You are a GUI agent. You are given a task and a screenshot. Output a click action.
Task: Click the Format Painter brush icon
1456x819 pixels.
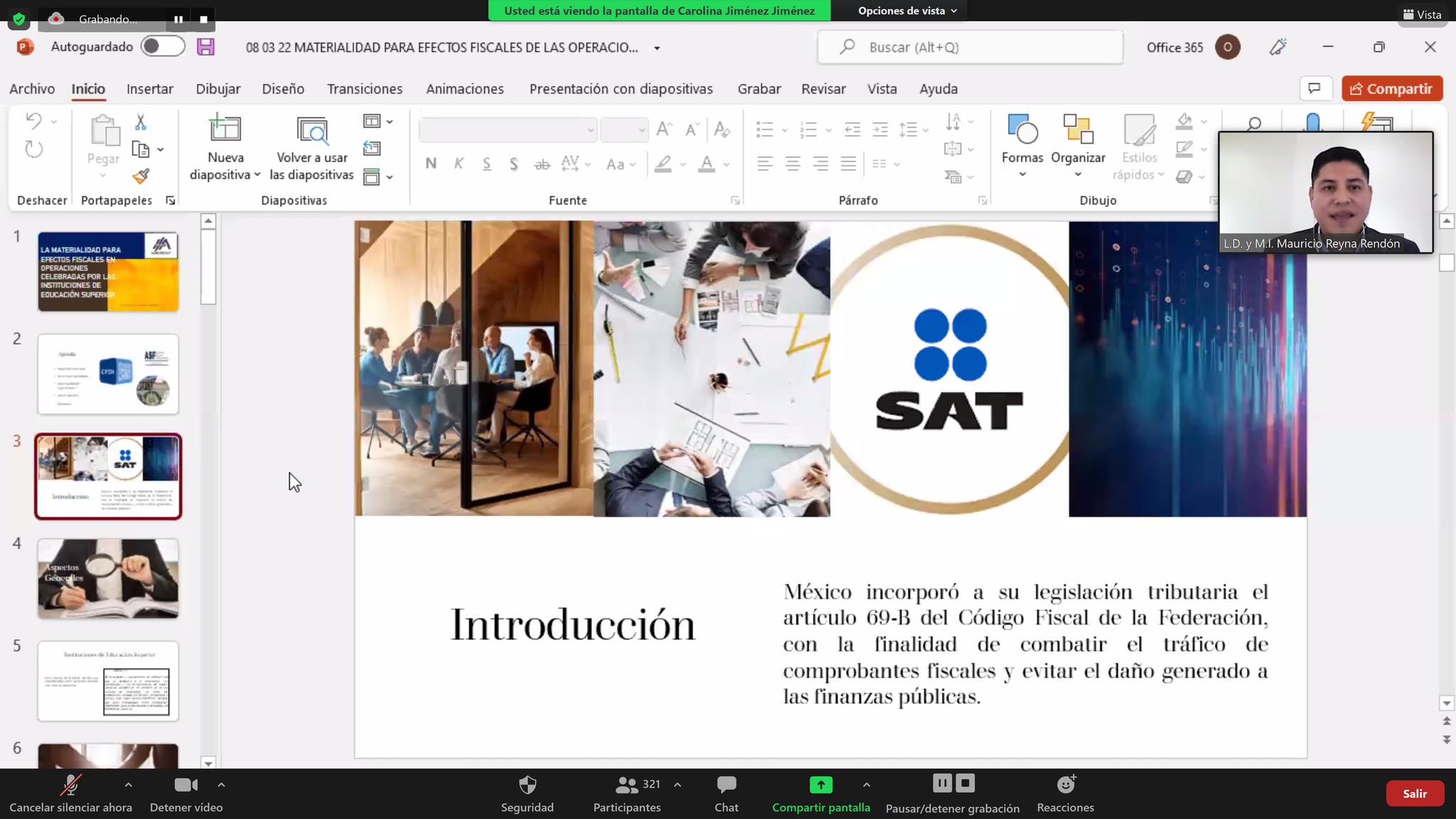pos(141,176)
